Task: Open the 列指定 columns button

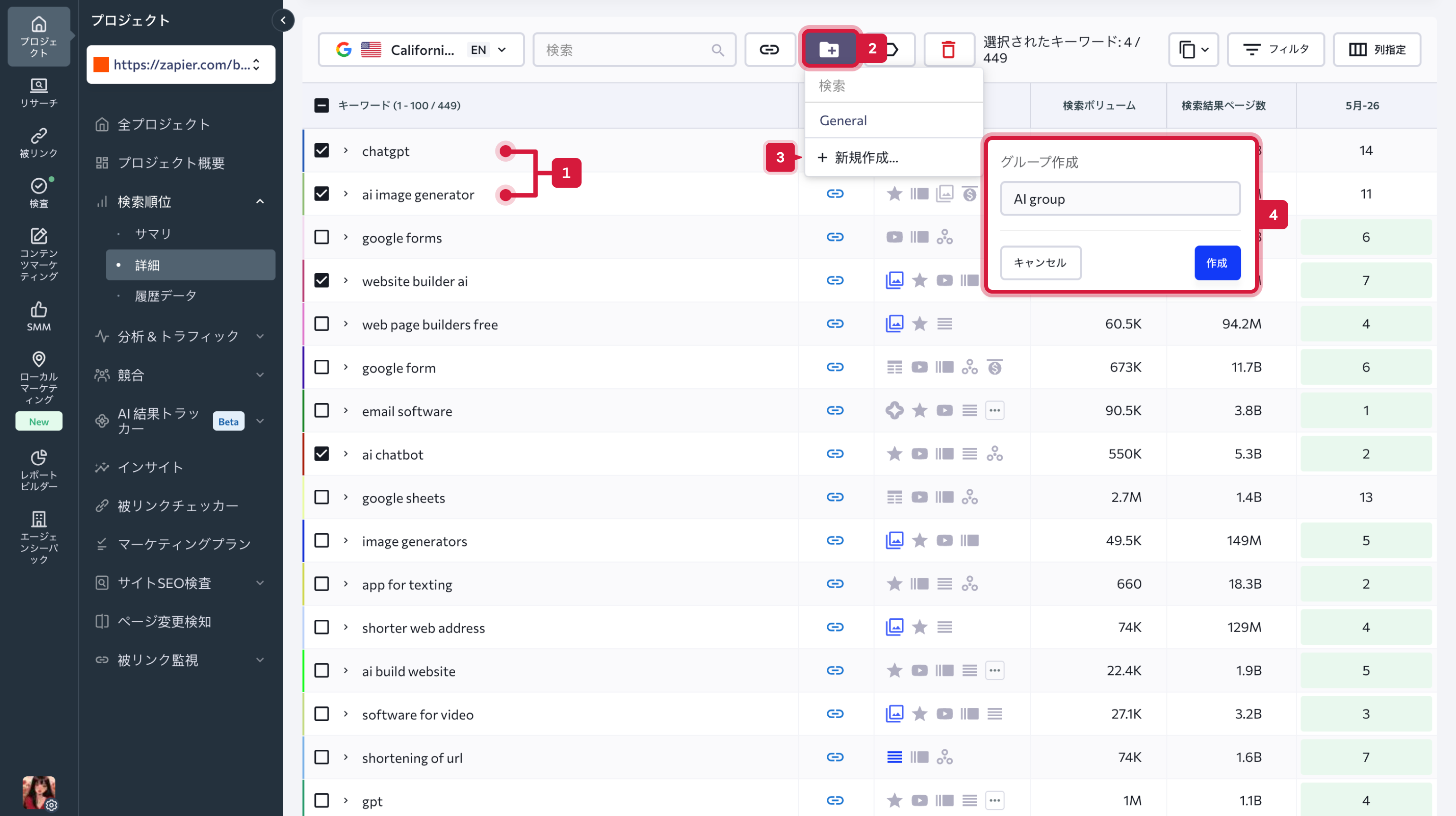Action: [1377, 50]
